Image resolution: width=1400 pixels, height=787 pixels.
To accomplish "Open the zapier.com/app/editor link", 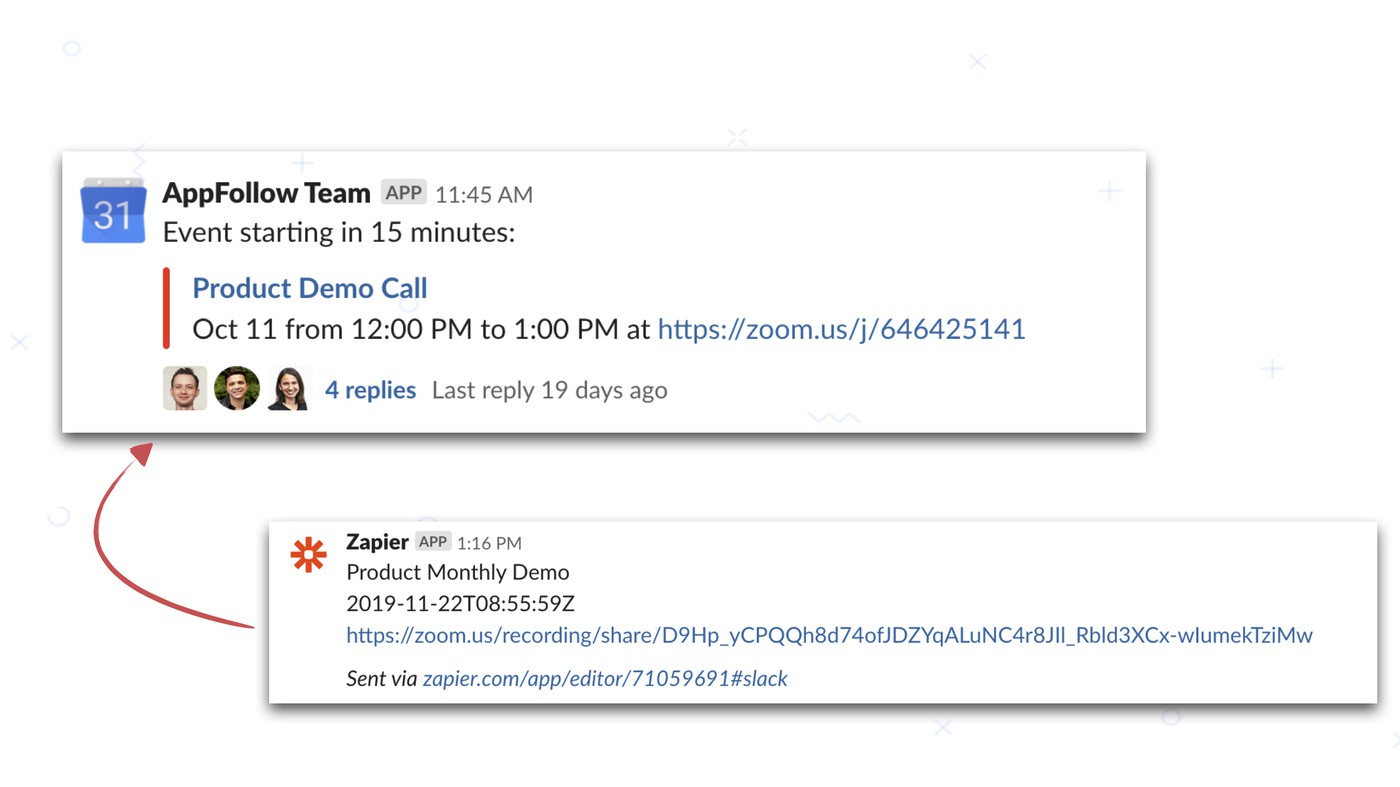I will click(x=605, y=678).
